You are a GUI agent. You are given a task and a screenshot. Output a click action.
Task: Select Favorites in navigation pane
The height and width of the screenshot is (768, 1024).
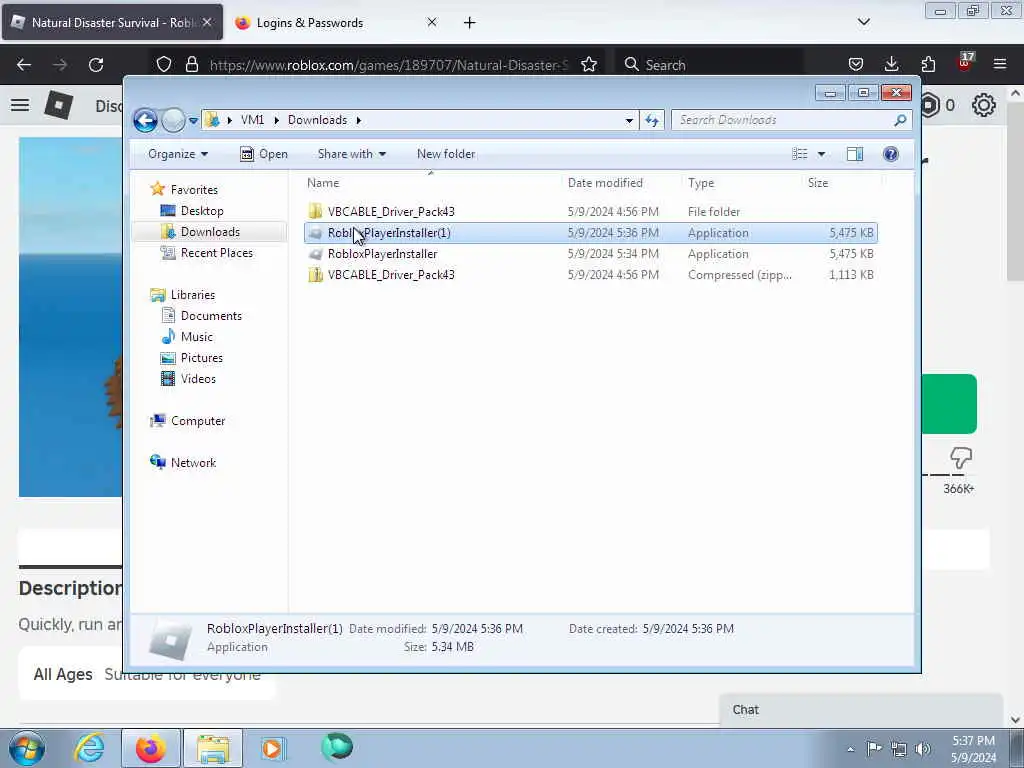194,189
